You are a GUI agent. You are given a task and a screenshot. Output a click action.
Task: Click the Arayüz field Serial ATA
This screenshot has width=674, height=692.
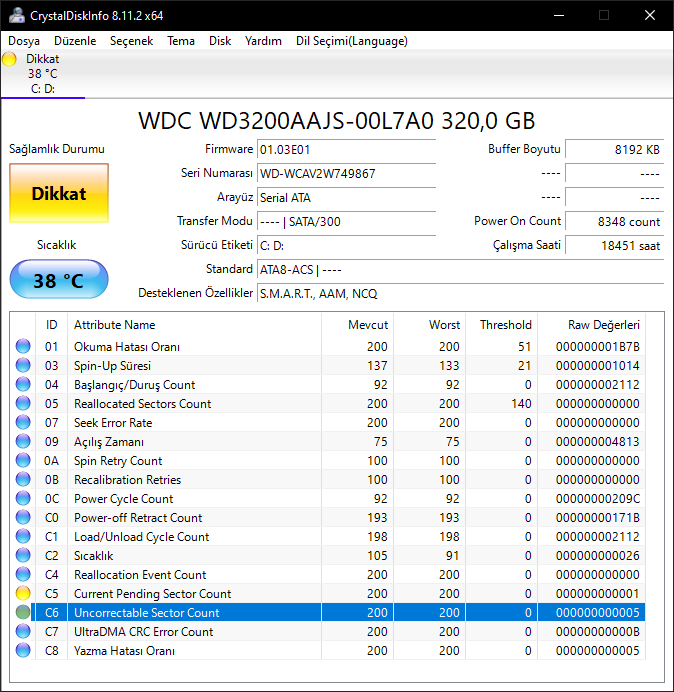coord(346,197)
